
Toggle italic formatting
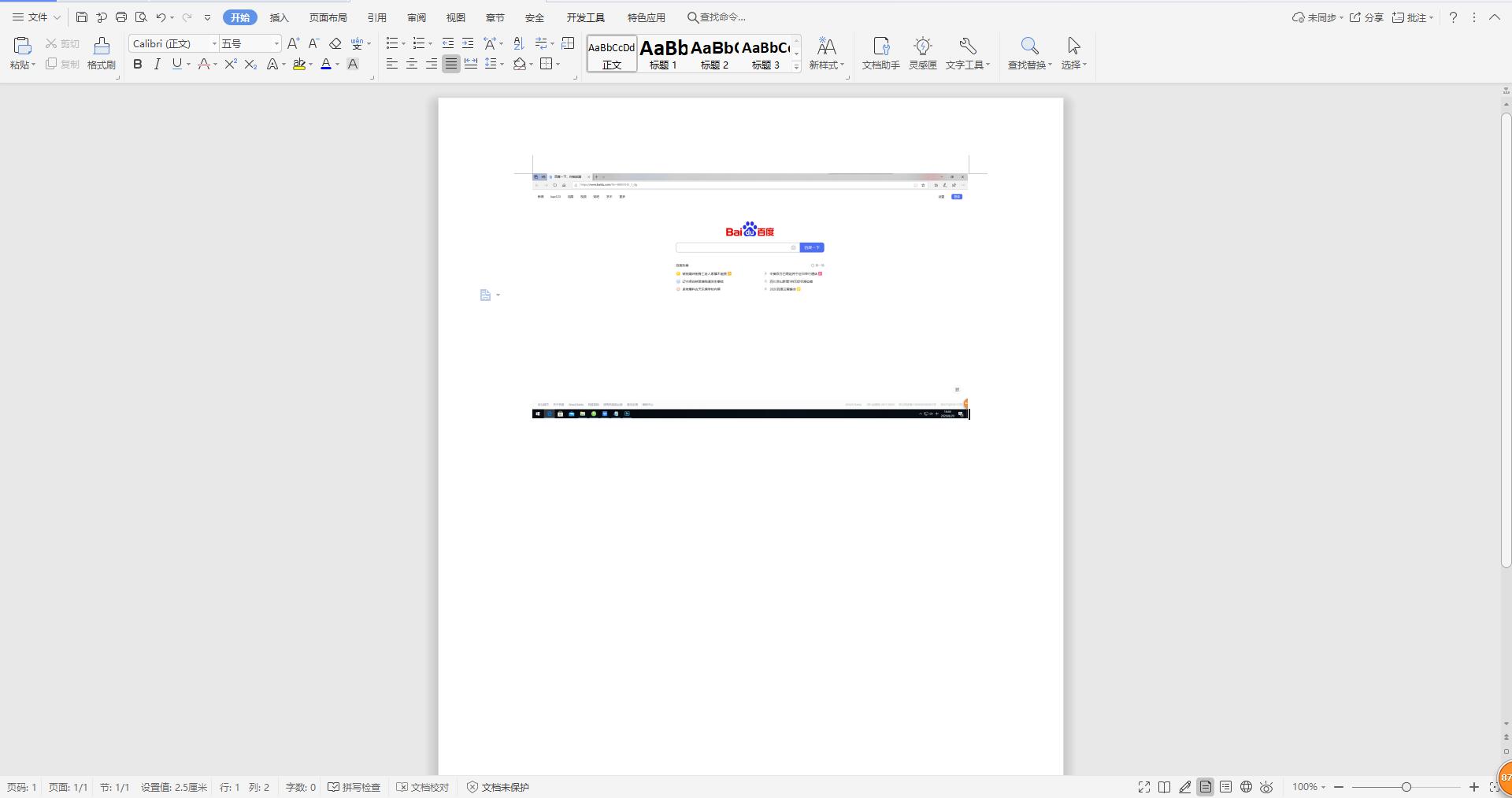157,64
